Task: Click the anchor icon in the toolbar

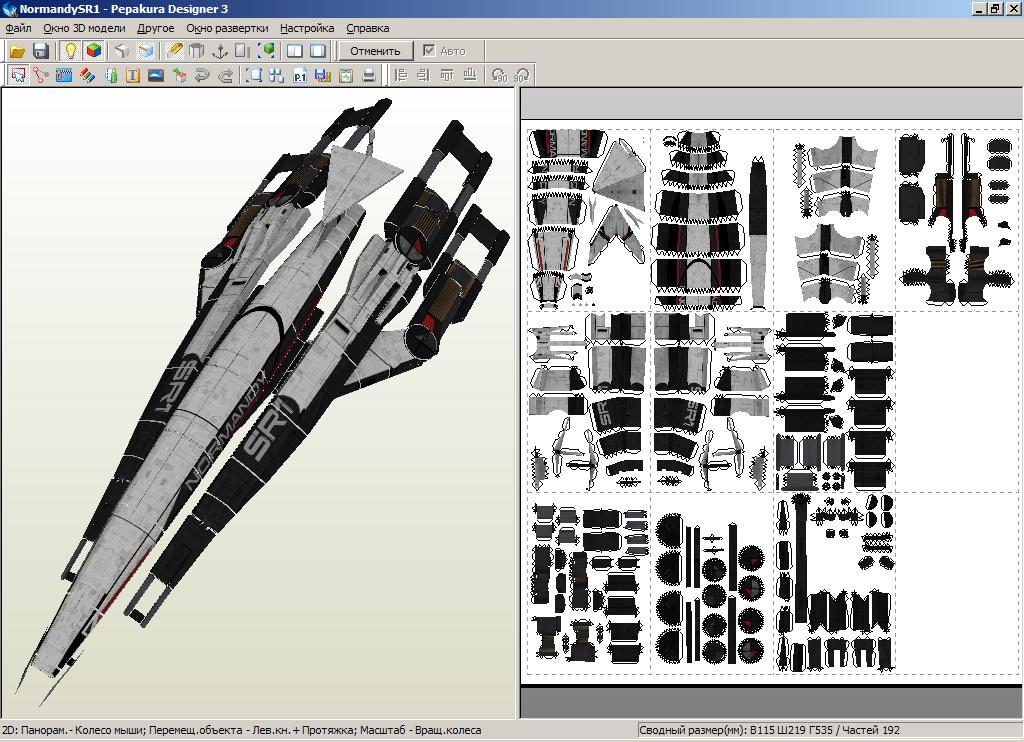Action: point(220,51)
